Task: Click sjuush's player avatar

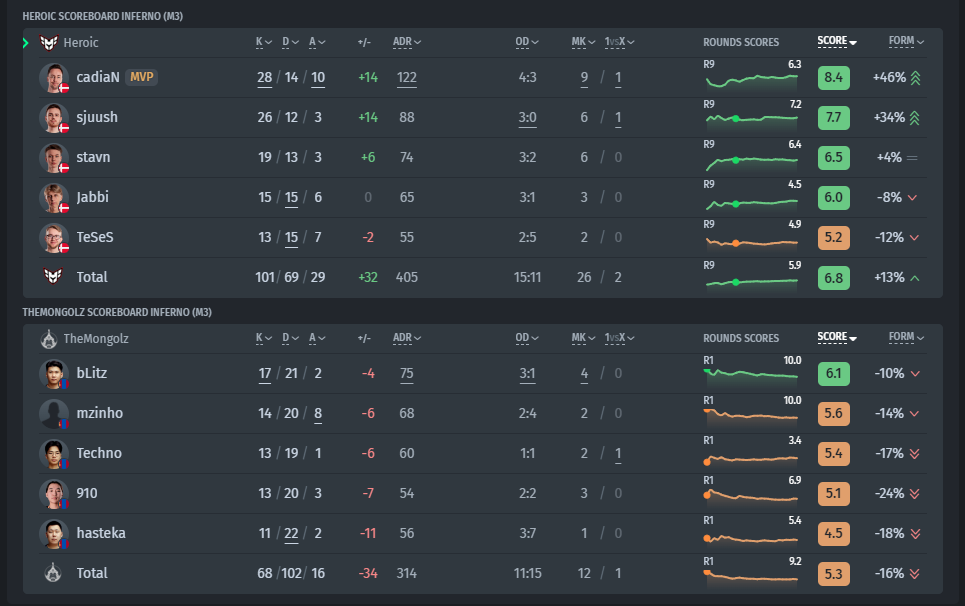Action: coord(54,118)
